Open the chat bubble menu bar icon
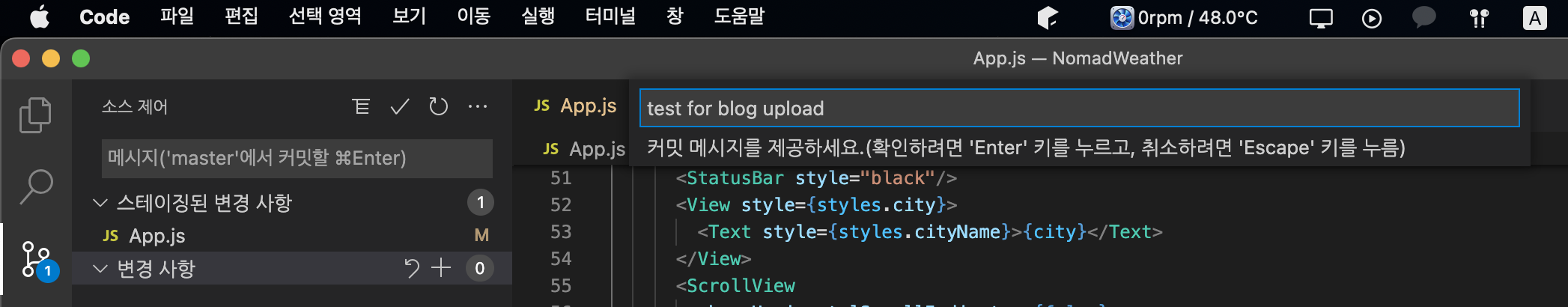Viewport: 1568px width, 307px height. point(1424,17)
